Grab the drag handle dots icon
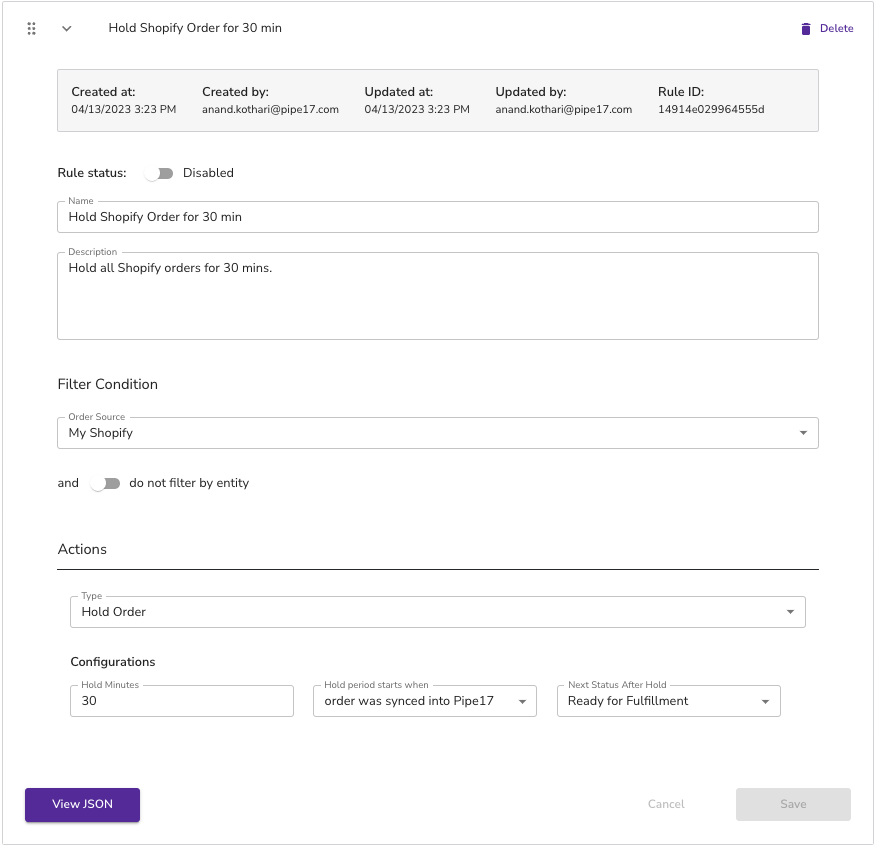The height and width of the screenshot is (848, 878). [31, 29]
